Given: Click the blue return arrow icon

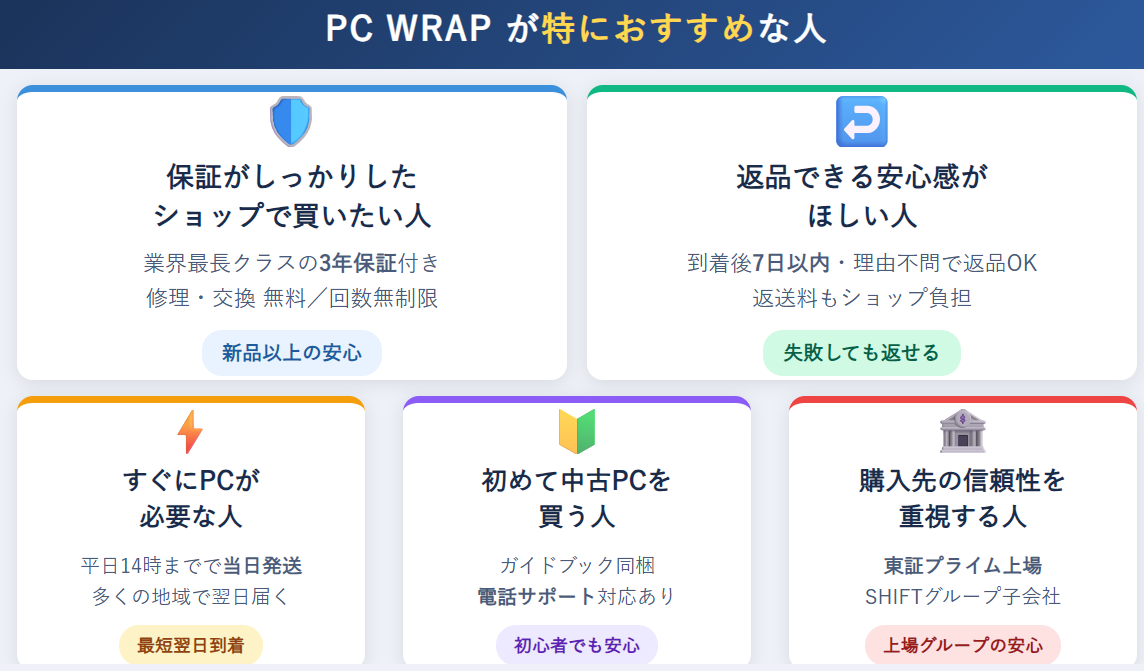Looking at the screenshot, I should click(x=861, y=121).
